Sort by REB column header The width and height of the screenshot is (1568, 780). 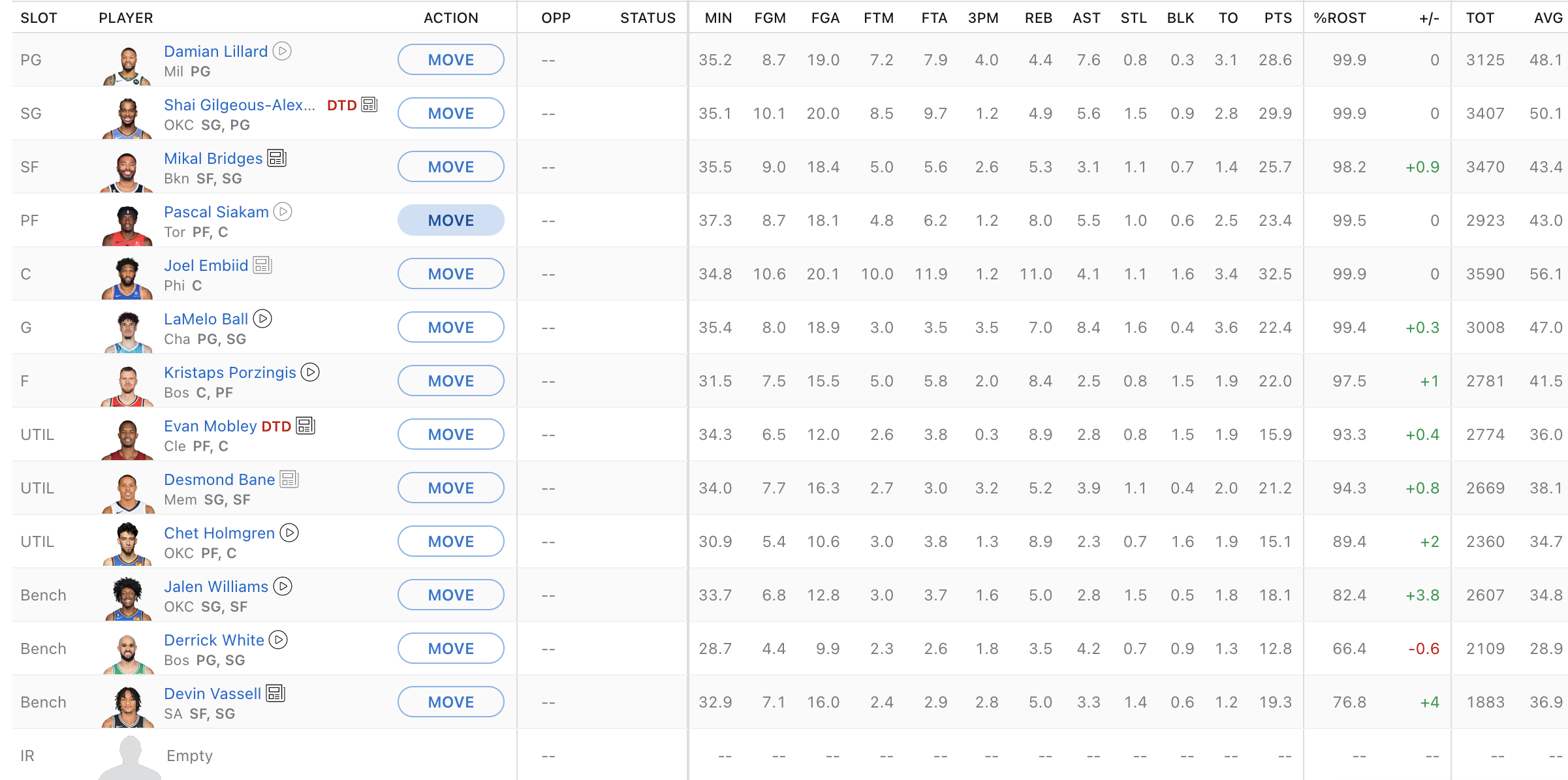pos(1038,18)
